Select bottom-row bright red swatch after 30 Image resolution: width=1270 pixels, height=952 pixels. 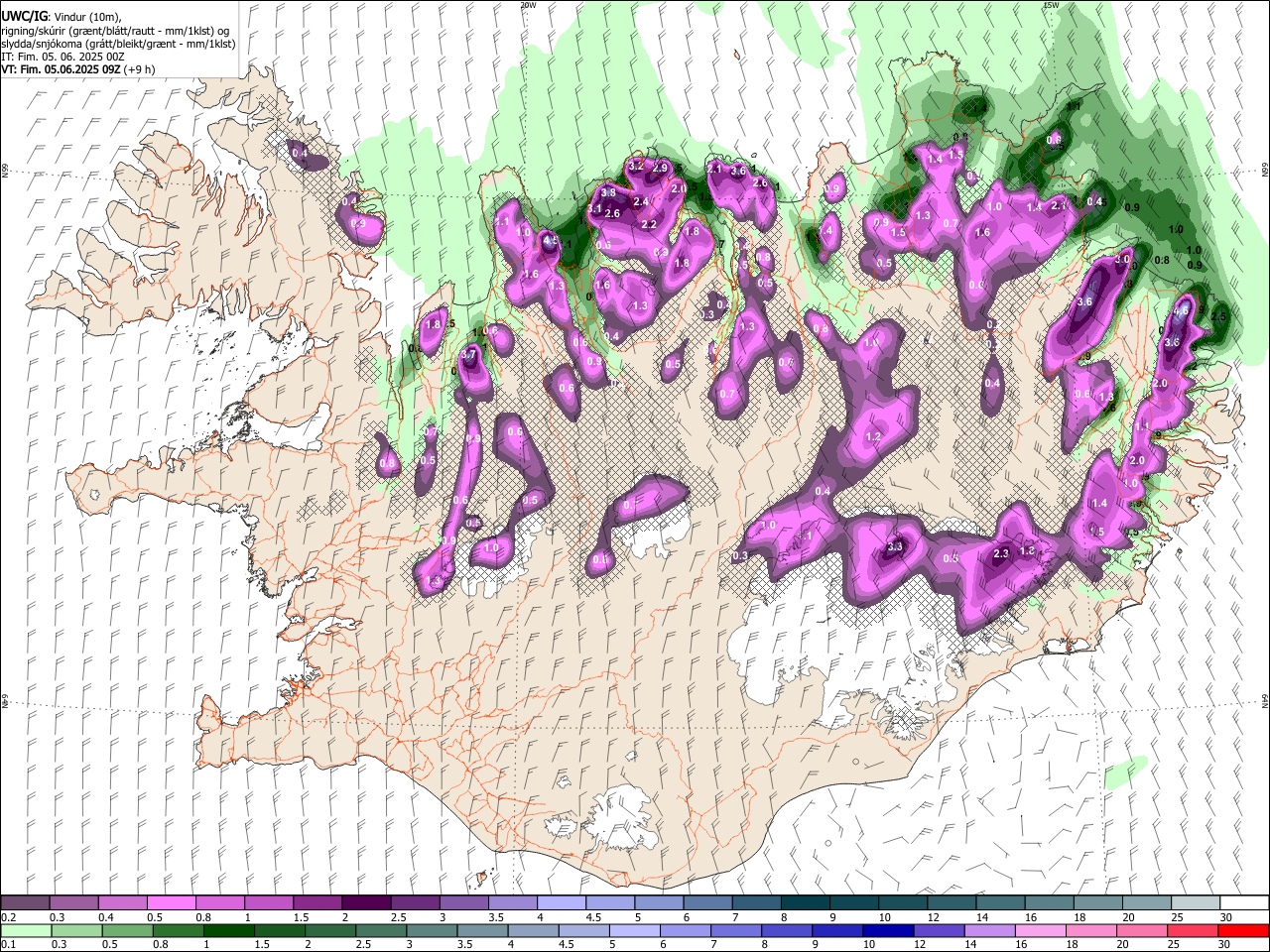(x=1243, y=930)
